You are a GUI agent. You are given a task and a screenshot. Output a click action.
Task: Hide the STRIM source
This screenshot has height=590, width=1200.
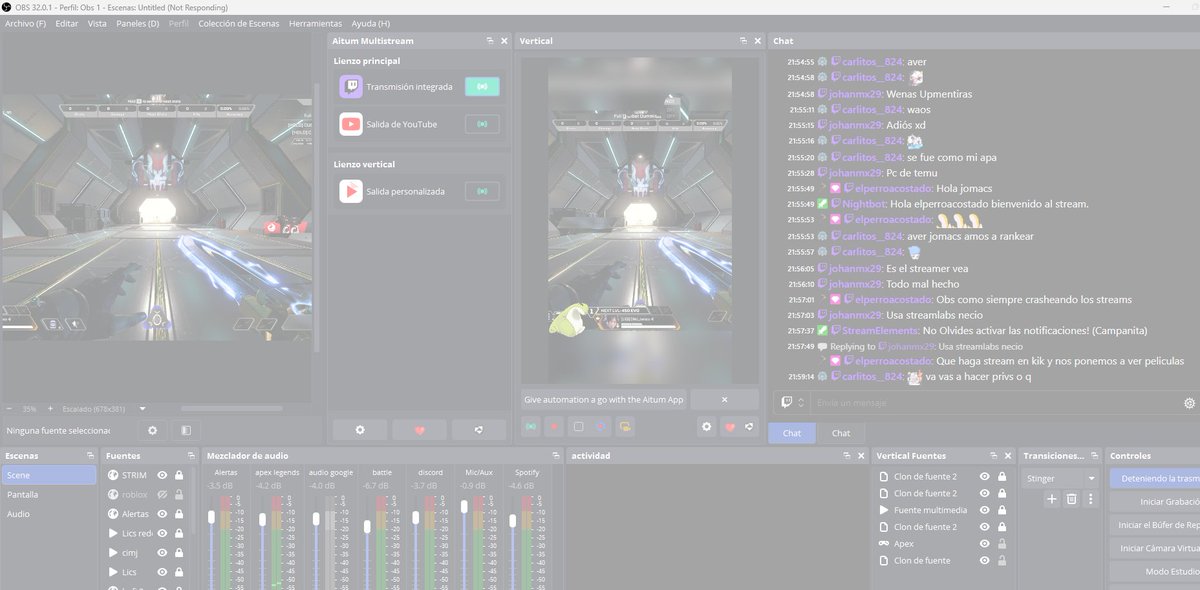pyautogui.click(x=161, y=475)
